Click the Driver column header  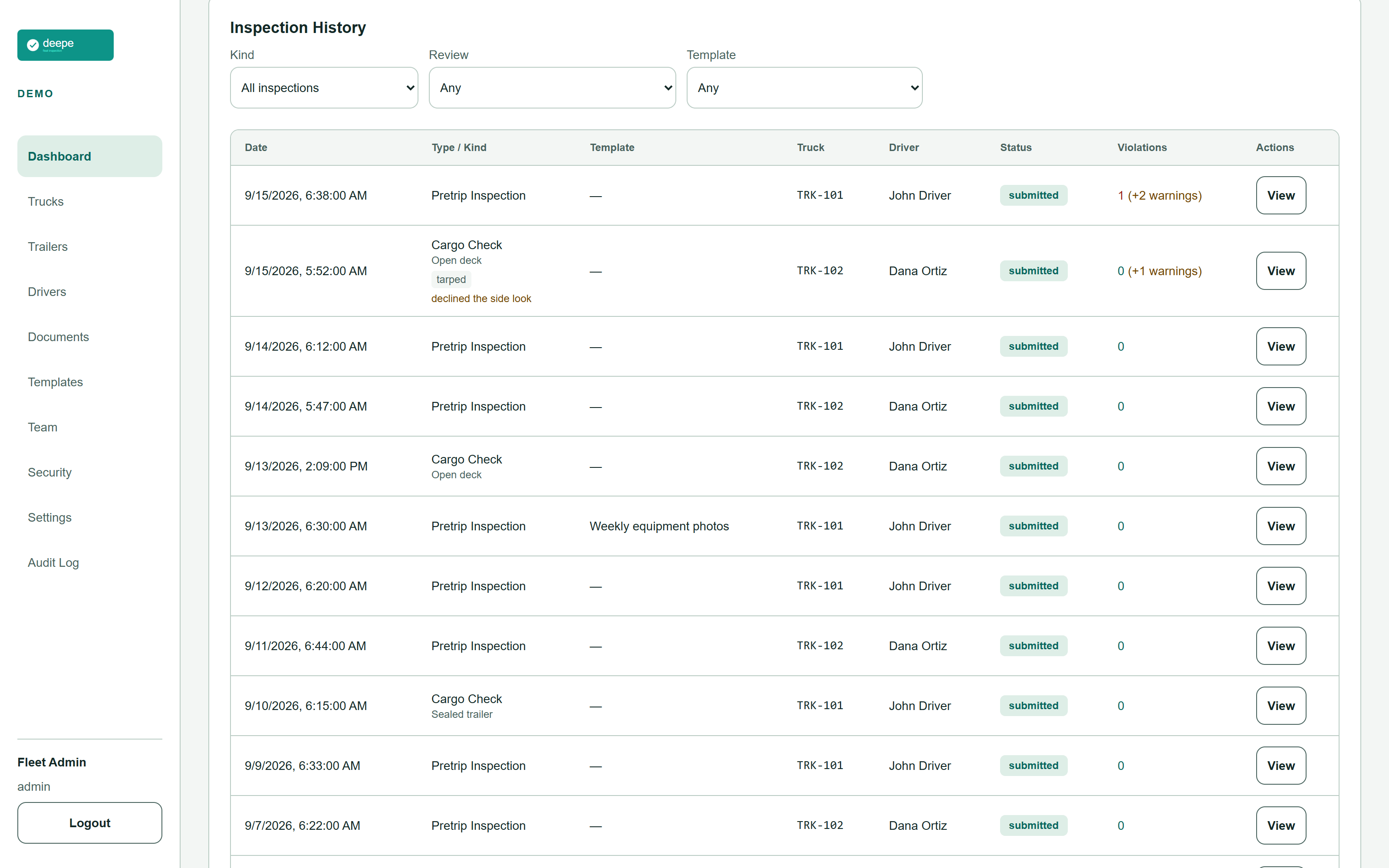[x=904, y=148]
